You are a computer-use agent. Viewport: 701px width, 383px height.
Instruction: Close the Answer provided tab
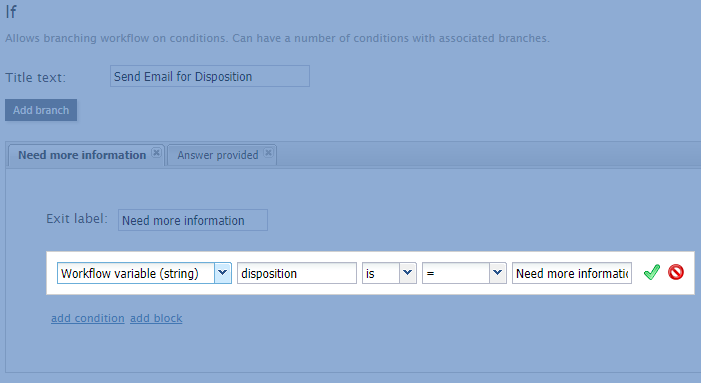coord(268,153)
